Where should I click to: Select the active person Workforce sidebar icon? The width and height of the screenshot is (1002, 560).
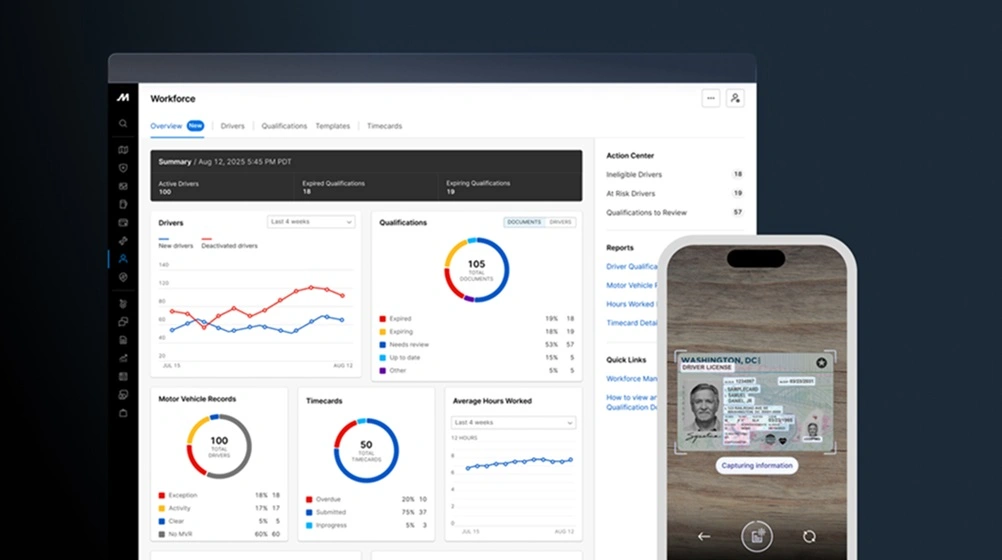(x=123, y=259)
